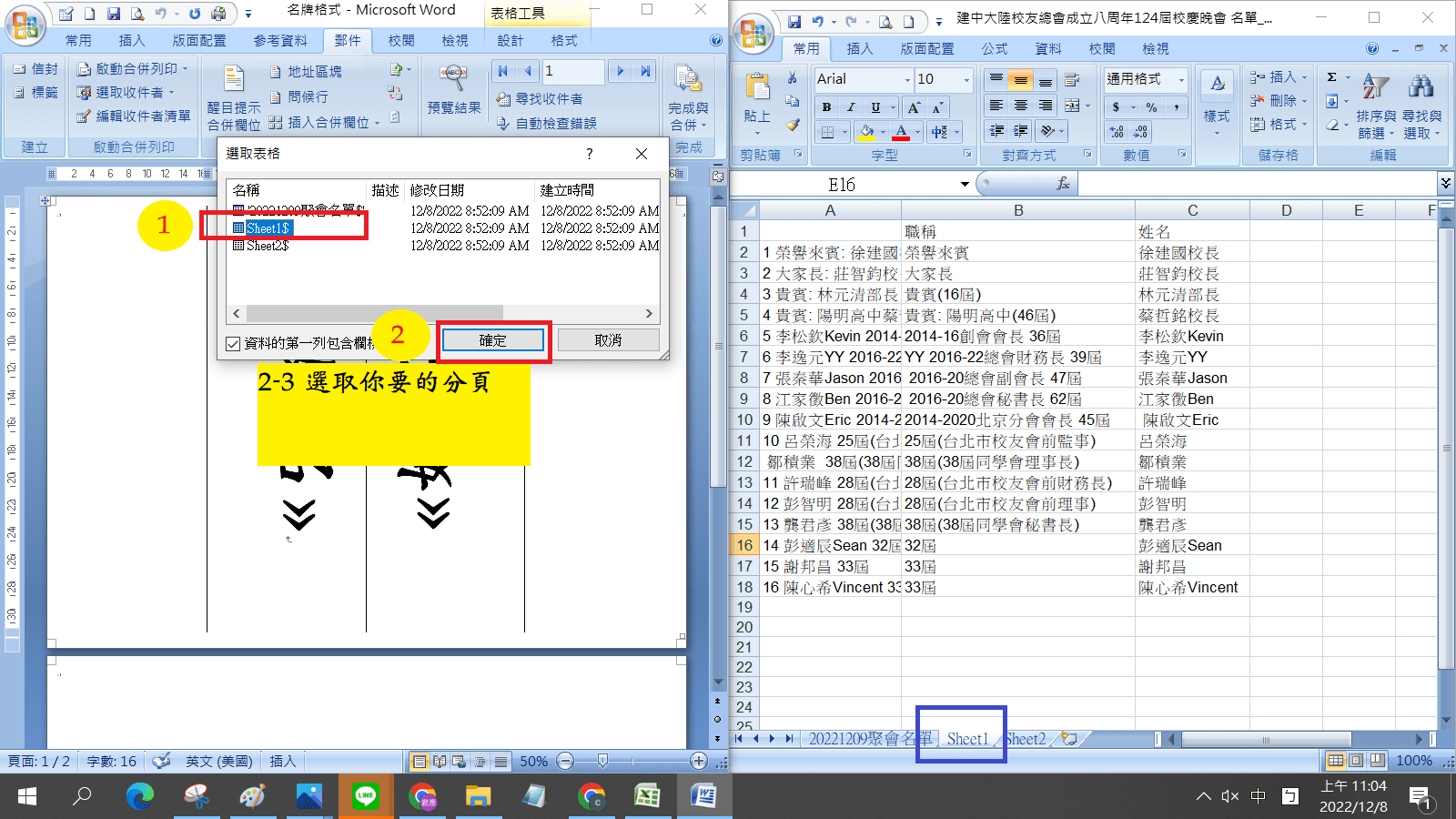Switch to the Sheet2 worksheet tab
1456x819 pixels.
(x=1026, y=739)
